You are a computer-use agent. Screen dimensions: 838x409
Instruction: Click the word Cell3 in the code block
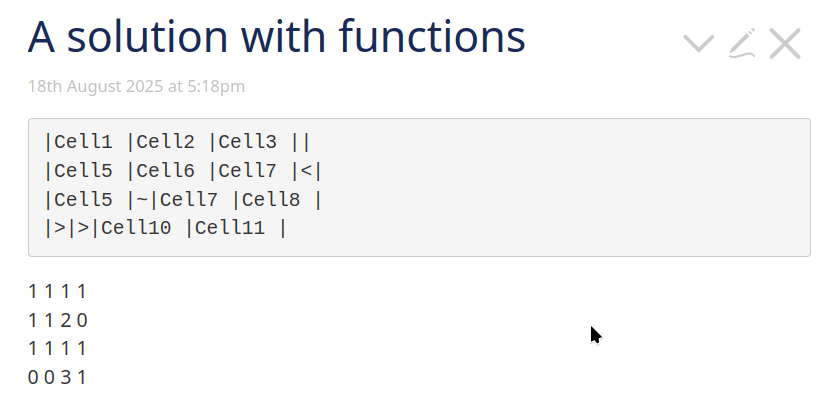pyautogui.click(x=248, y=142)
